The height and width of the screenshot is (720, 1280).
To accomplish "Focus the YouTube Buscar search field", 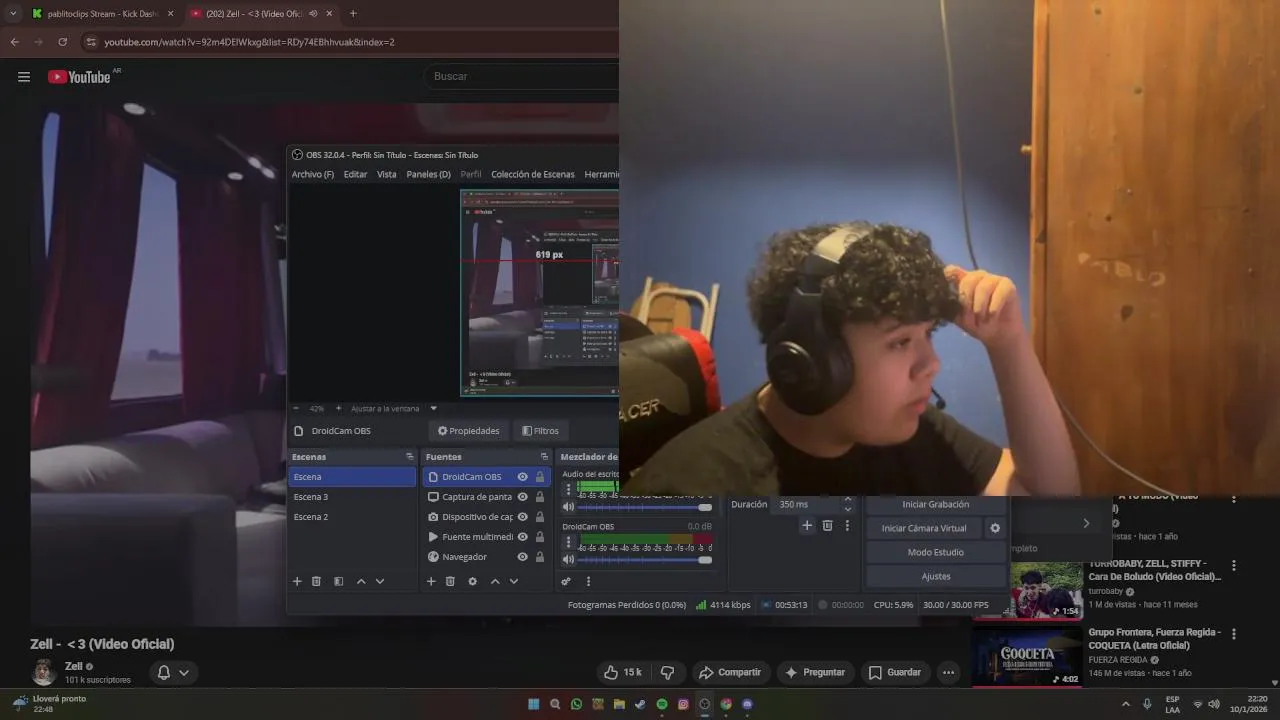I will click(520, 76).
